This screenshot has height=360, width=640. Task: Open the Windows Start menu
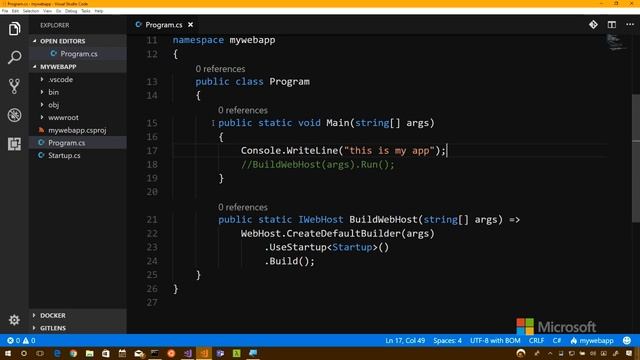point(8,353)
